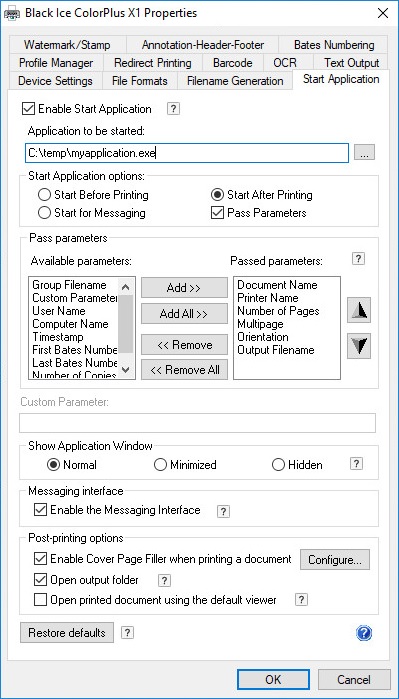Click help icon beside Restore defaults button
399x699 pixels.
[x=128, y=633]
